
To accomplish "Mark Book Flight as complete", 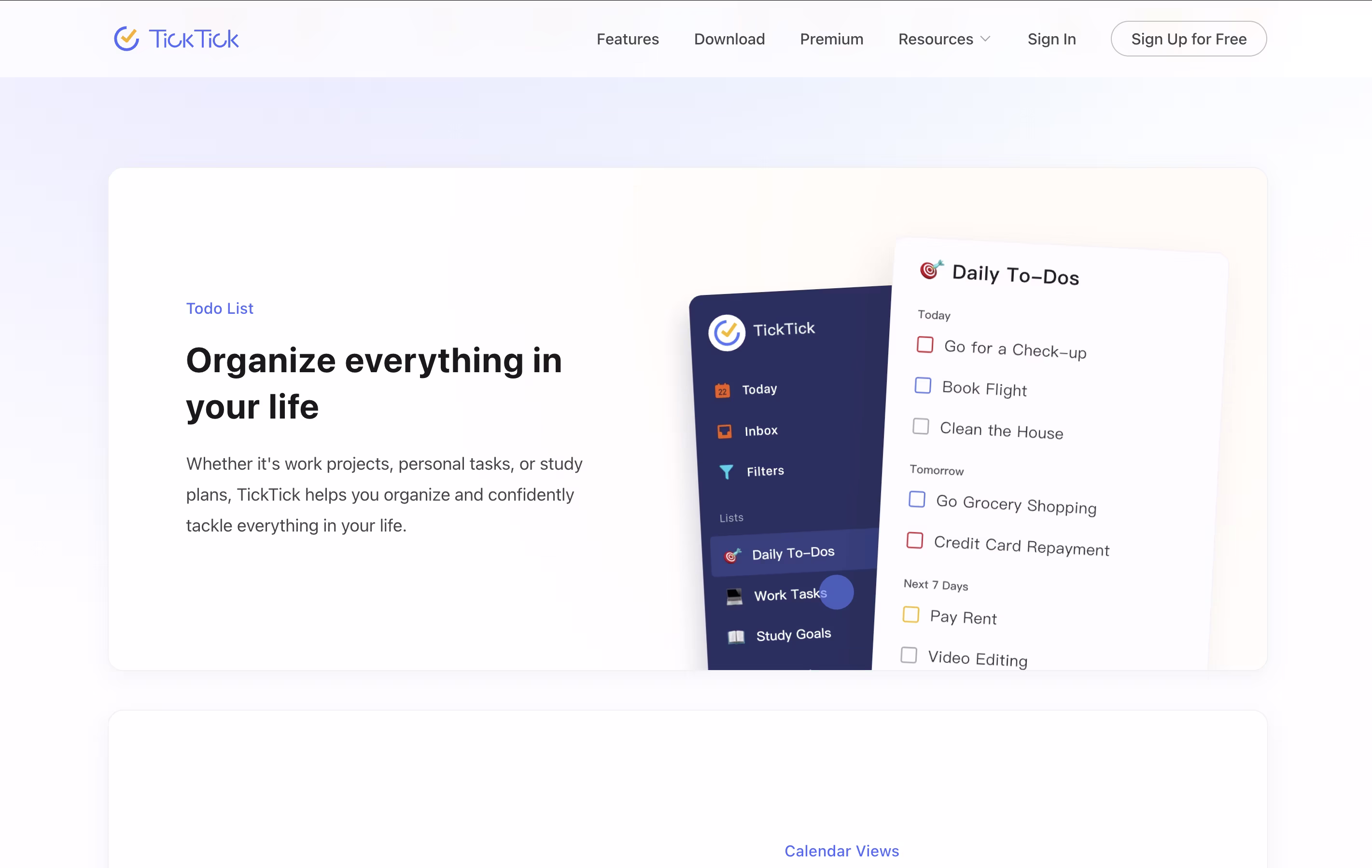I will (x=922, y=386).
